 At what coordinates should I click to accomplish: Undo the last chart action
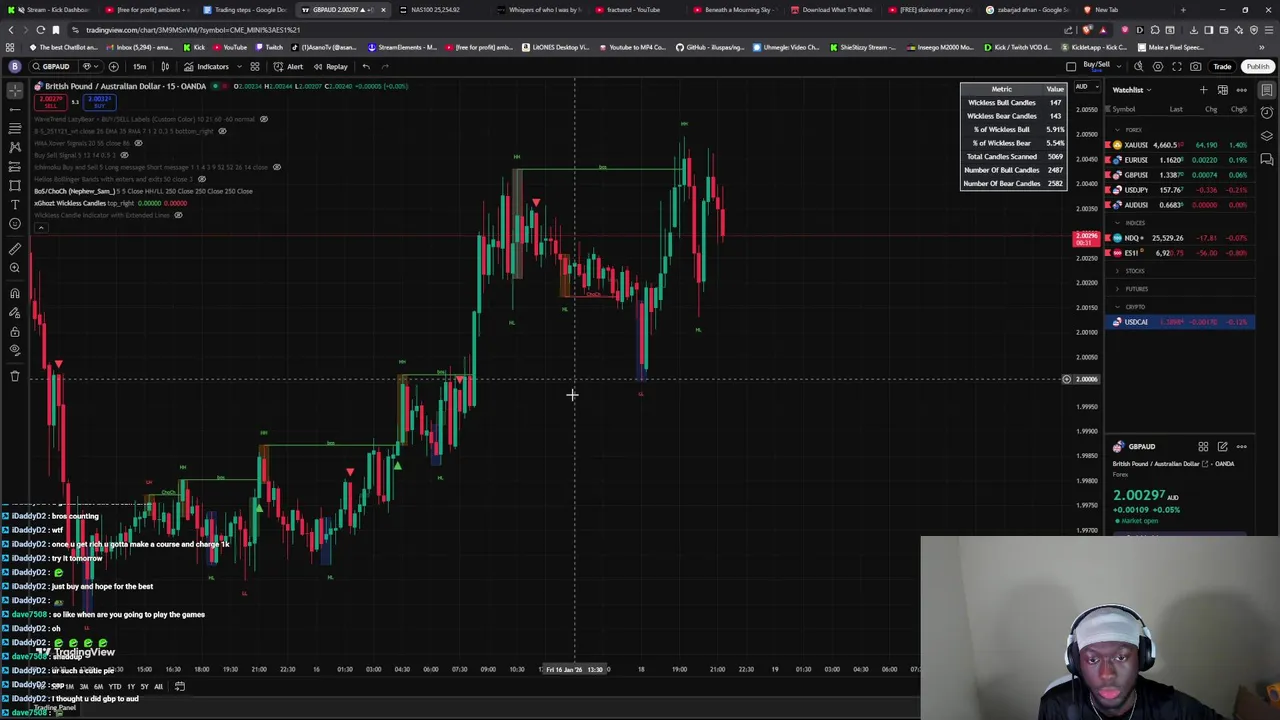pos(366,67)
